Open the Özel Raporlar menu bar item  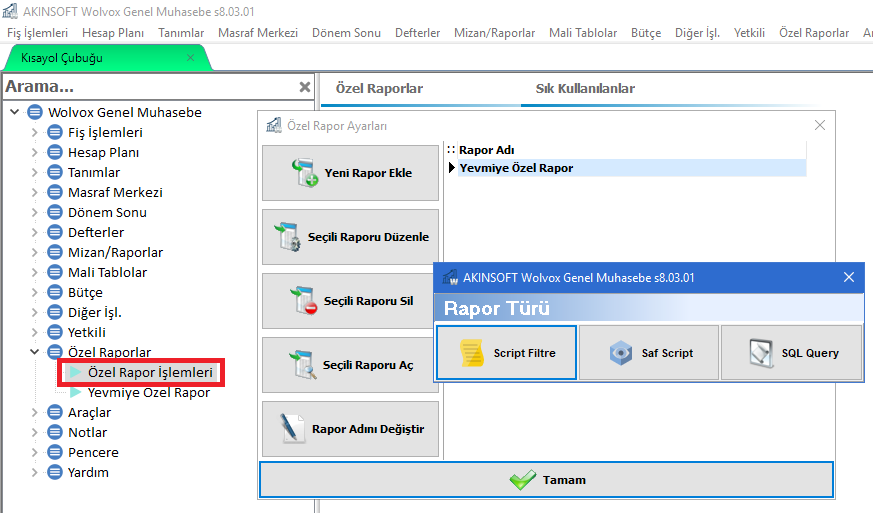click(x=814, y=33)
